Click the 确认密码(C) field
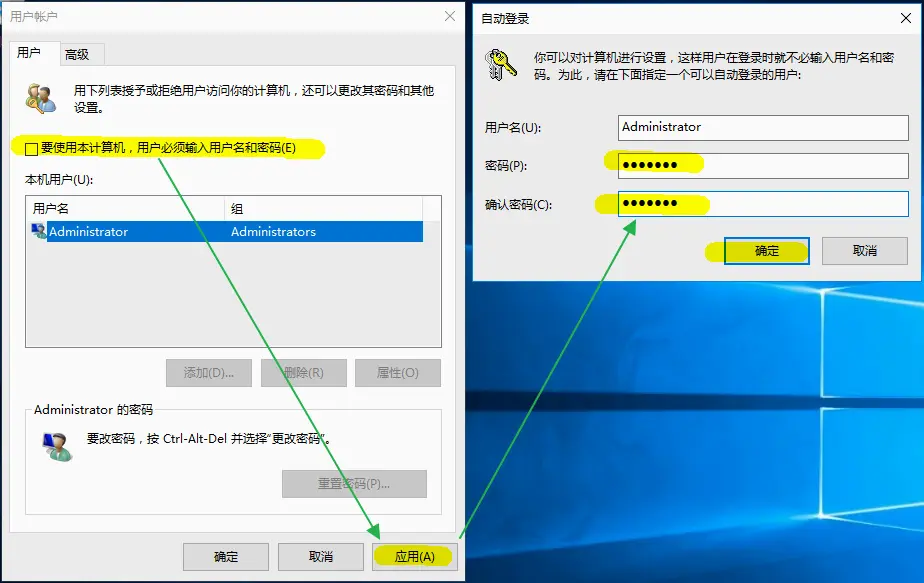 click(763, 204)
